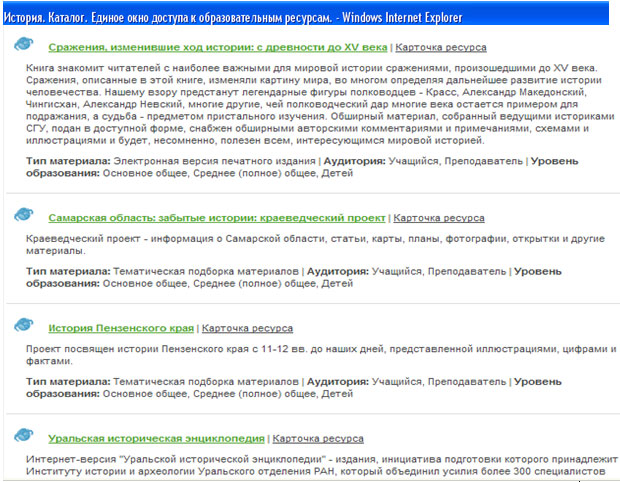The image size is (620, 482).
Task: Click the Тип материала line under История Пензенского края
Action: [x=200, y=381]
